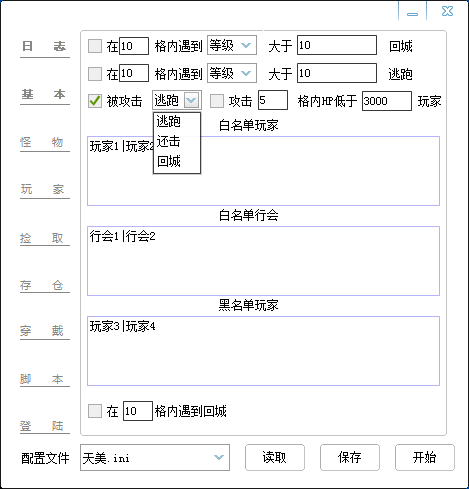Tick the bottom 格内遇到回城 checkbox

tap(95, 411)
